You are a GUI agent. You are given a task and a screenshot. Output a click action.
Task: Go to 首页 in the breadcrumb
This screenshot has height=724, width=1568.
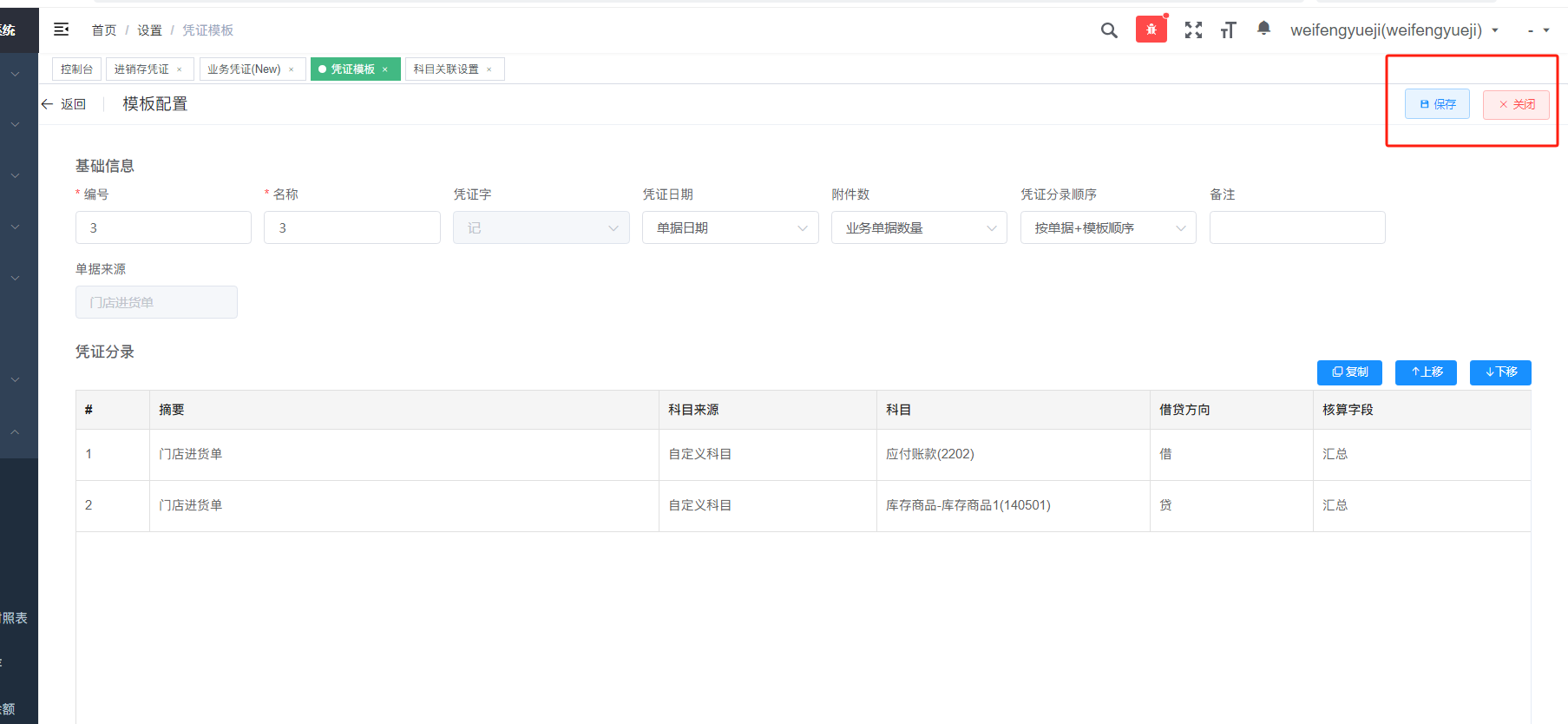click(104, 30)
